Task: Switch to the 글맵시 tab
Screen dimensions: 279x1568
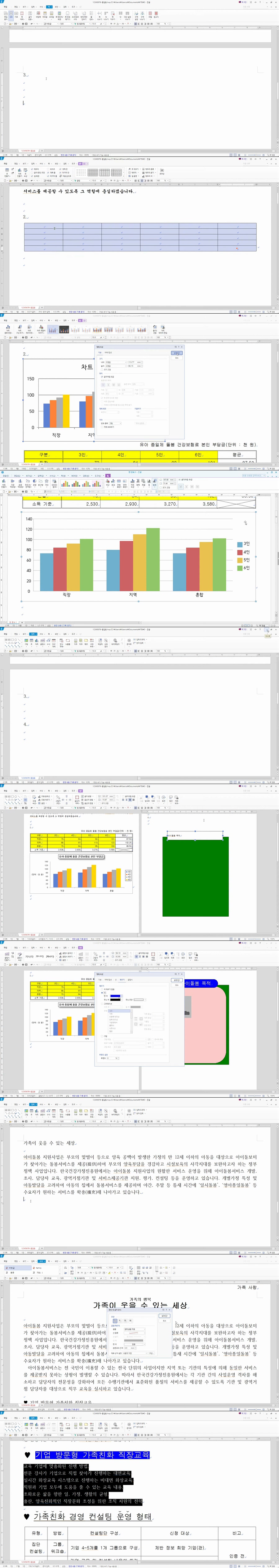Action: point(130,980)
